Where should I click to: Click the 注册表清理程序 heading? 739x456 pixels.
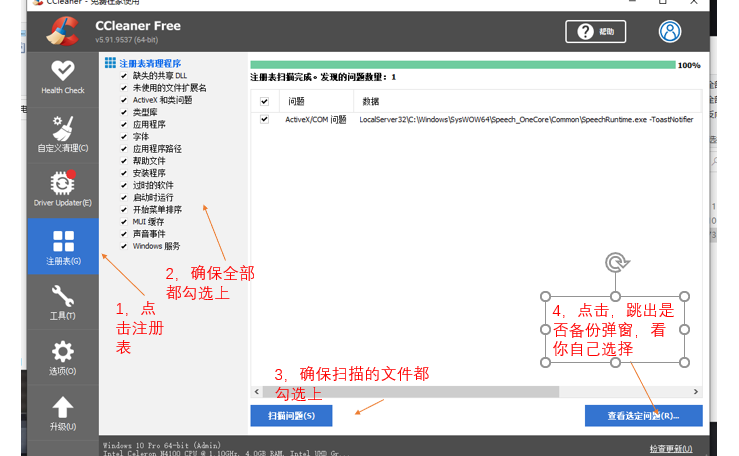click(150, 63)
